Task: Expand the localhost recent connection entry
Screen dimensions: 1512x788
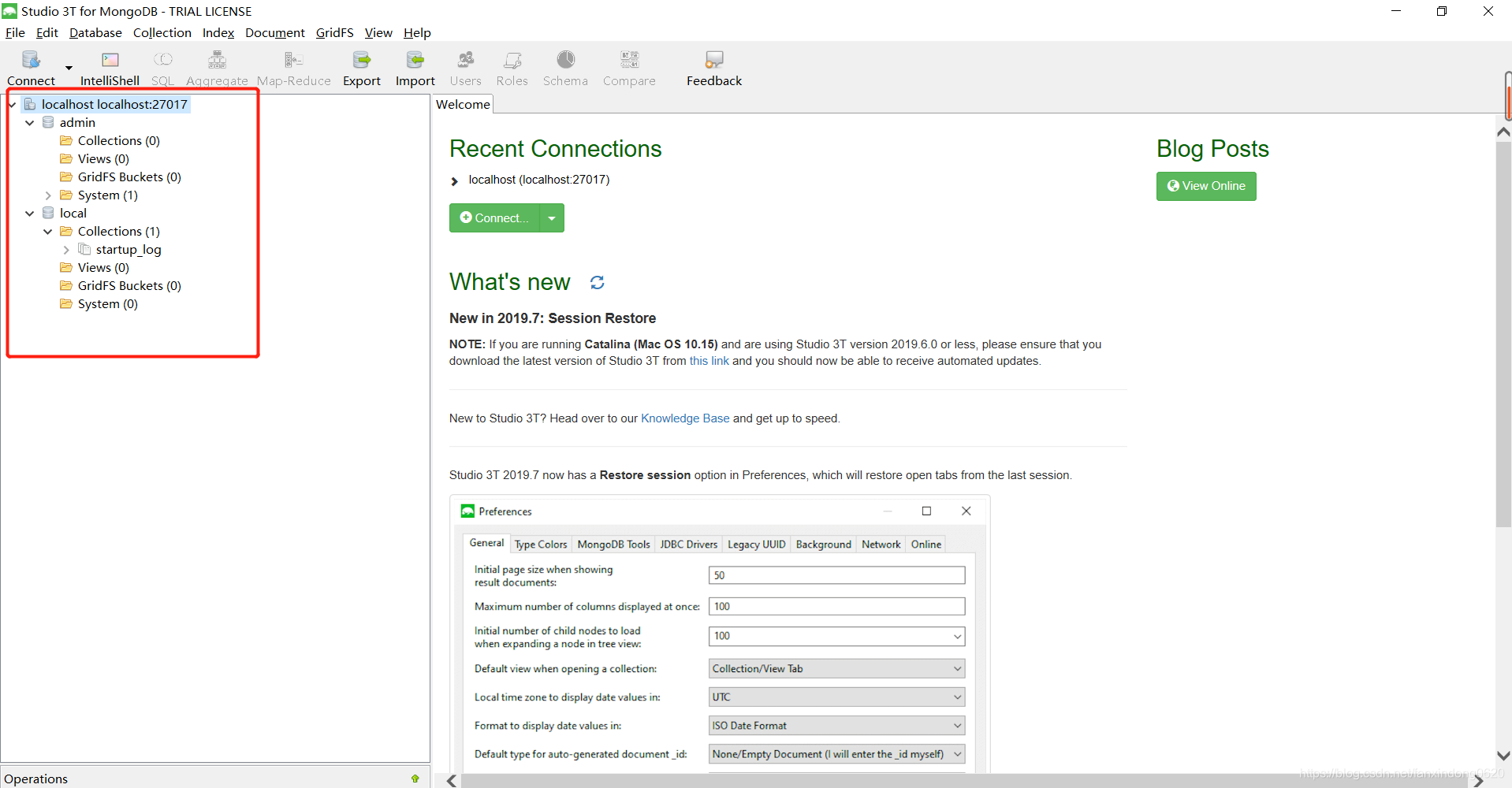Action: (454, 181)
